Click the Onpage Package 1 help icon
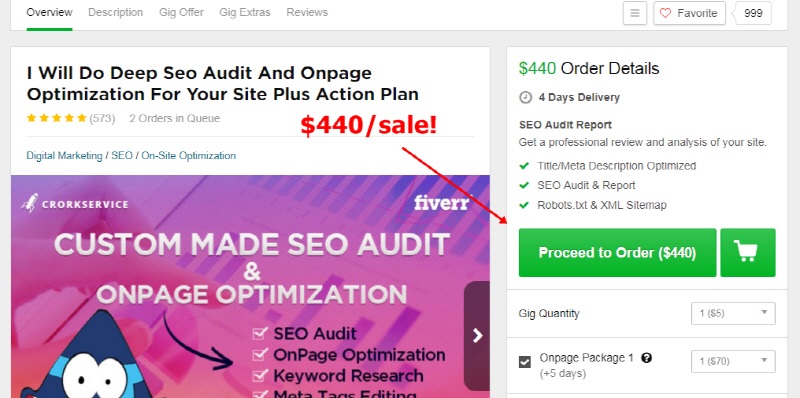 click(x=646, y=358)
